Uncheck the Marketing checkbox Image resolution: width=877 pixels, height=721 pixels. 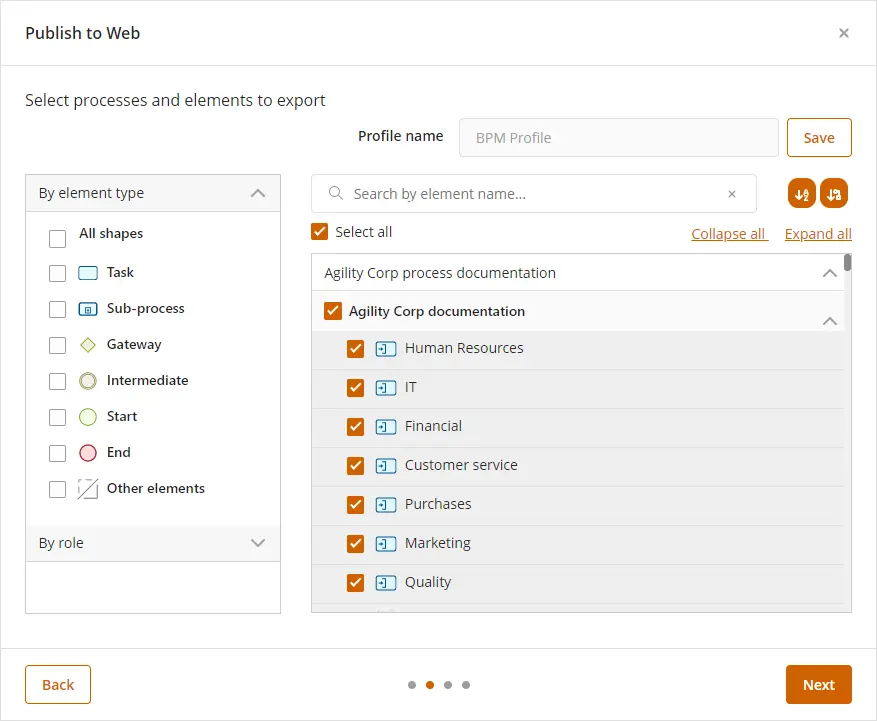coord(355,544)
